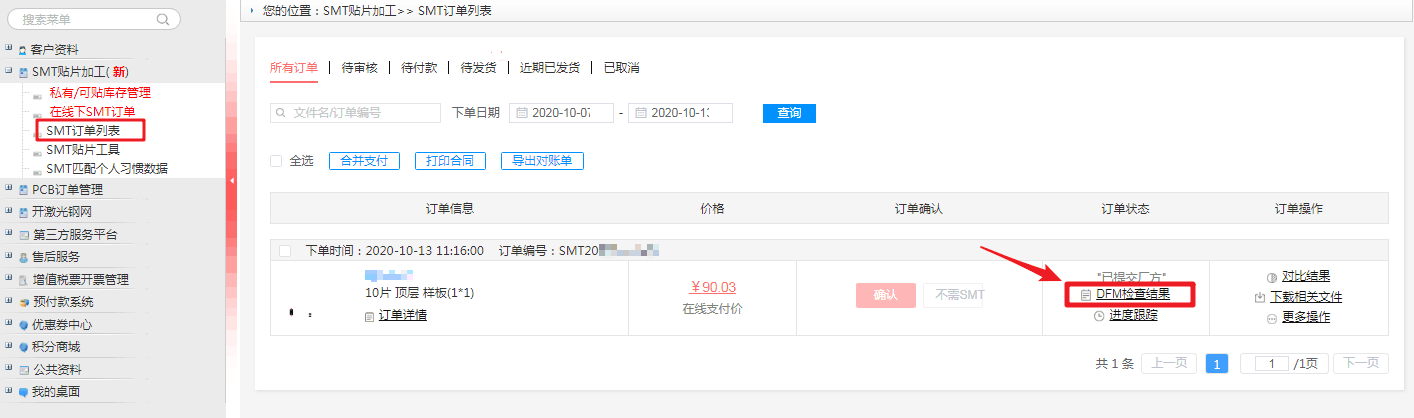Click the ellipsis icon beside 更多操作
Viewport: 1414px width, 418px height.
[x=1272, y=317]
